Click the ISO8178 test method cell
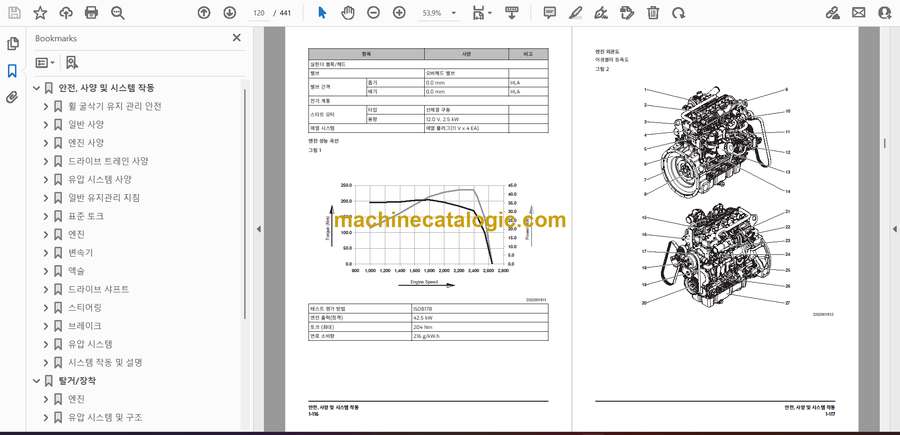Screen dimensions: 900x435 [479, 308]
